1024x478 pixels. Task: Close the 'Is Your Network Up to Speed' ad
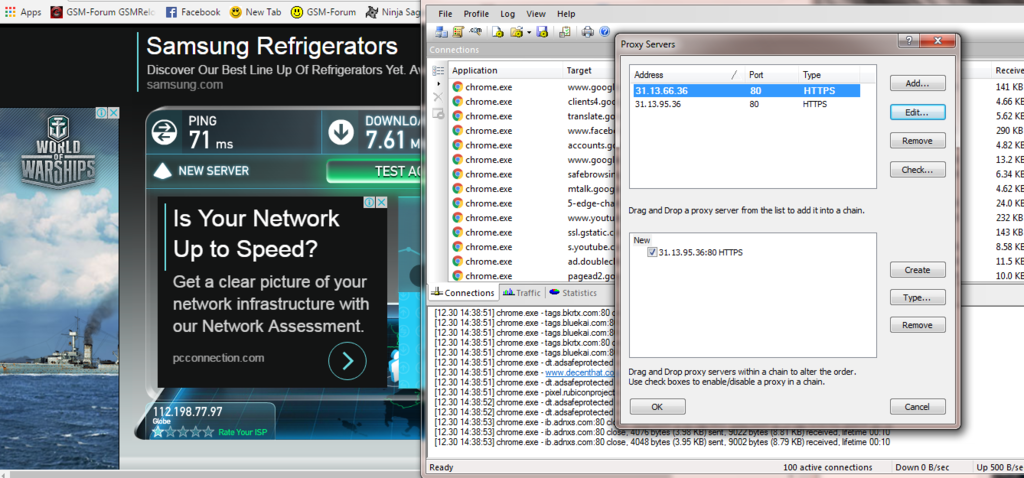click(381, 202)
